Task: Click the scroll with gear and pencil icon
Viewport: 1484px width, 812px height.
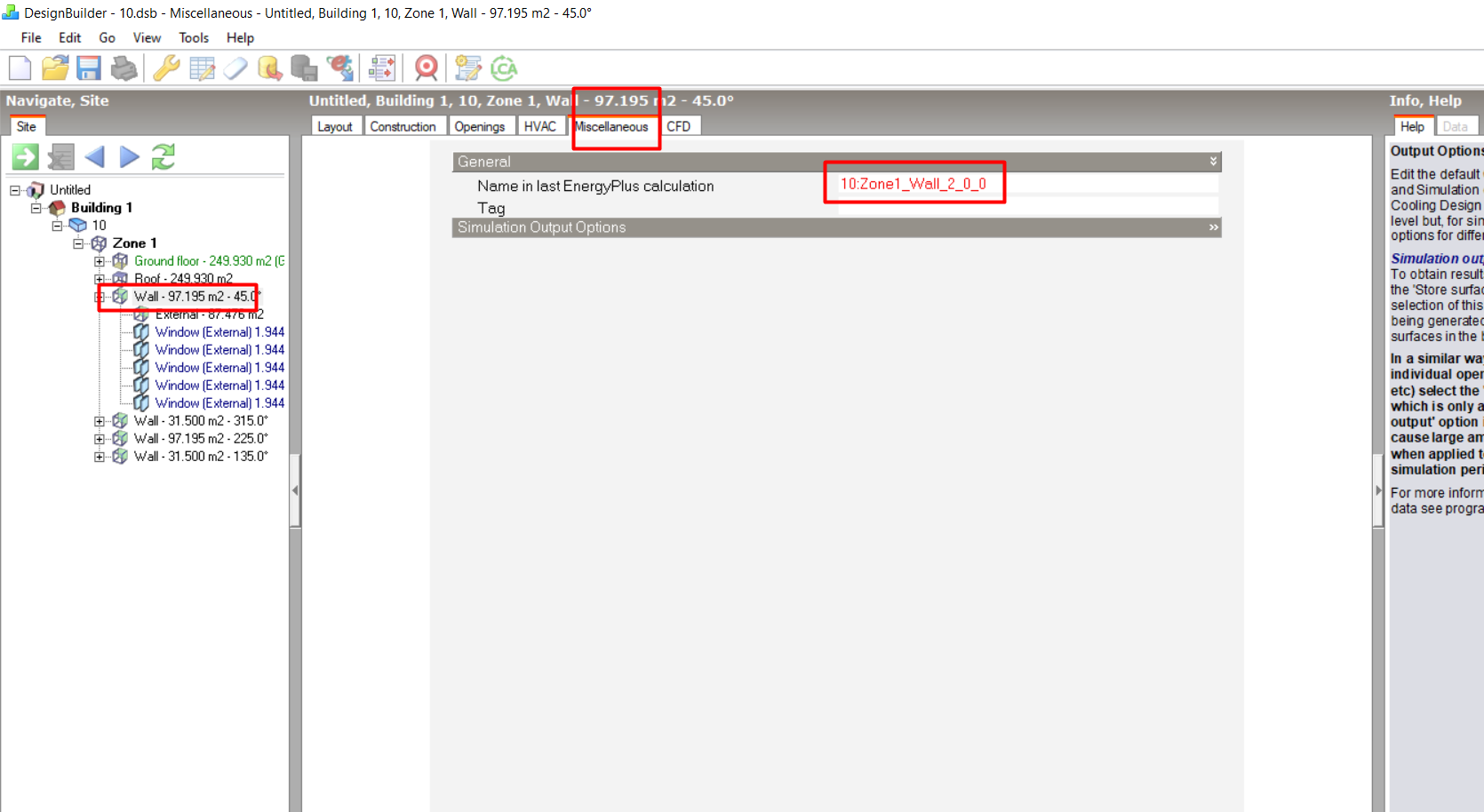Action: coord(468,68)
